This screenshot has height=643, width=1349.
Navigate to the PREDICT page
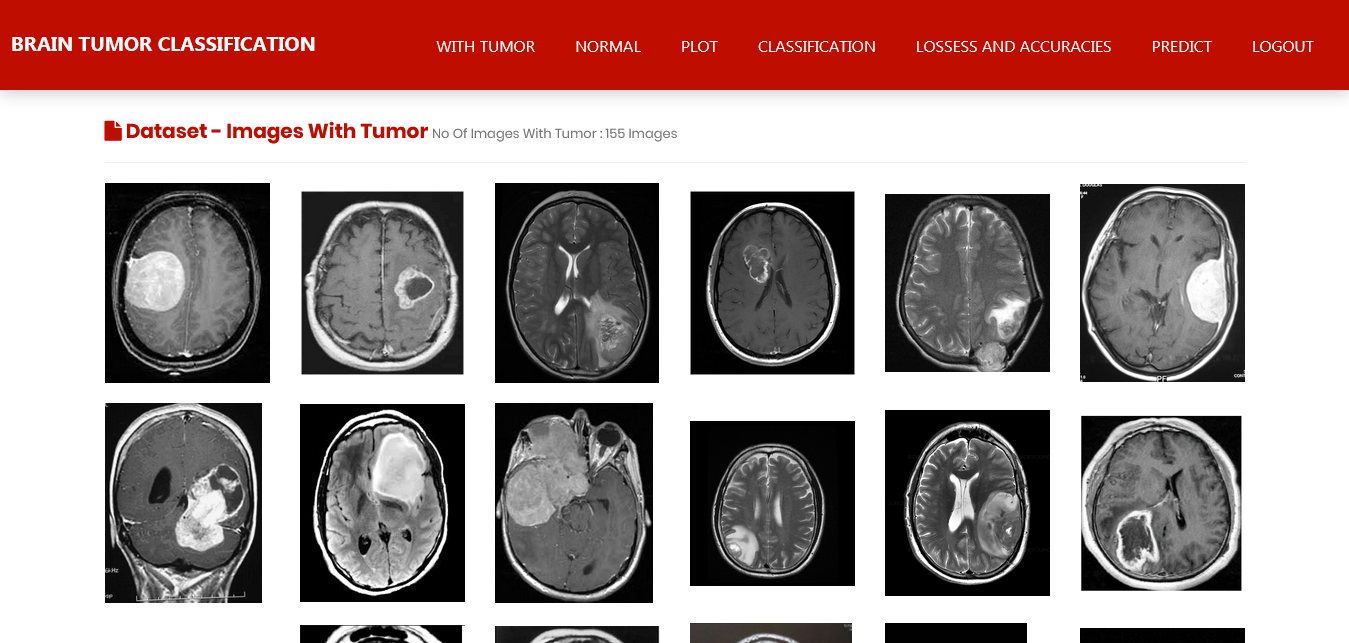click(x=1182, y=46)
